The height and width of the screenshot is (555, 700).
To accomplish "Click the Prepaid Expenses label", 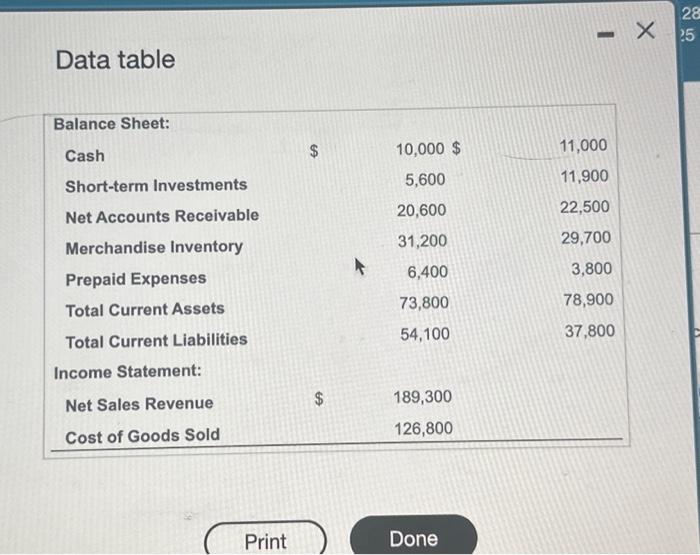I will coord(136,279).
